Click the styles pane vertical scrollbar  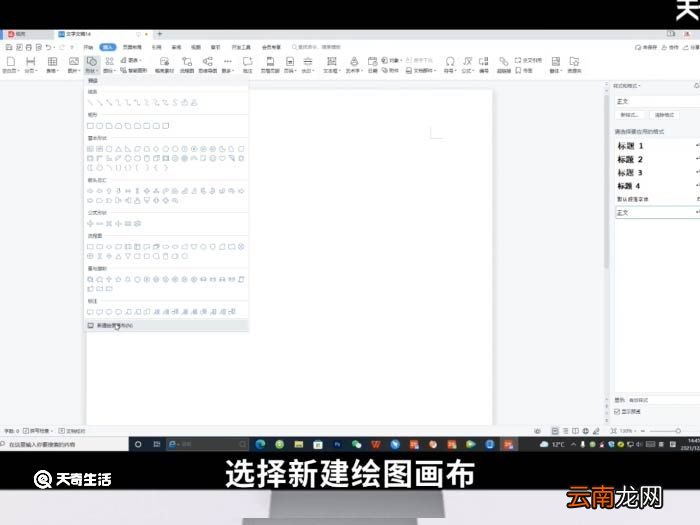pyautogui.click(x=606, y=183)
